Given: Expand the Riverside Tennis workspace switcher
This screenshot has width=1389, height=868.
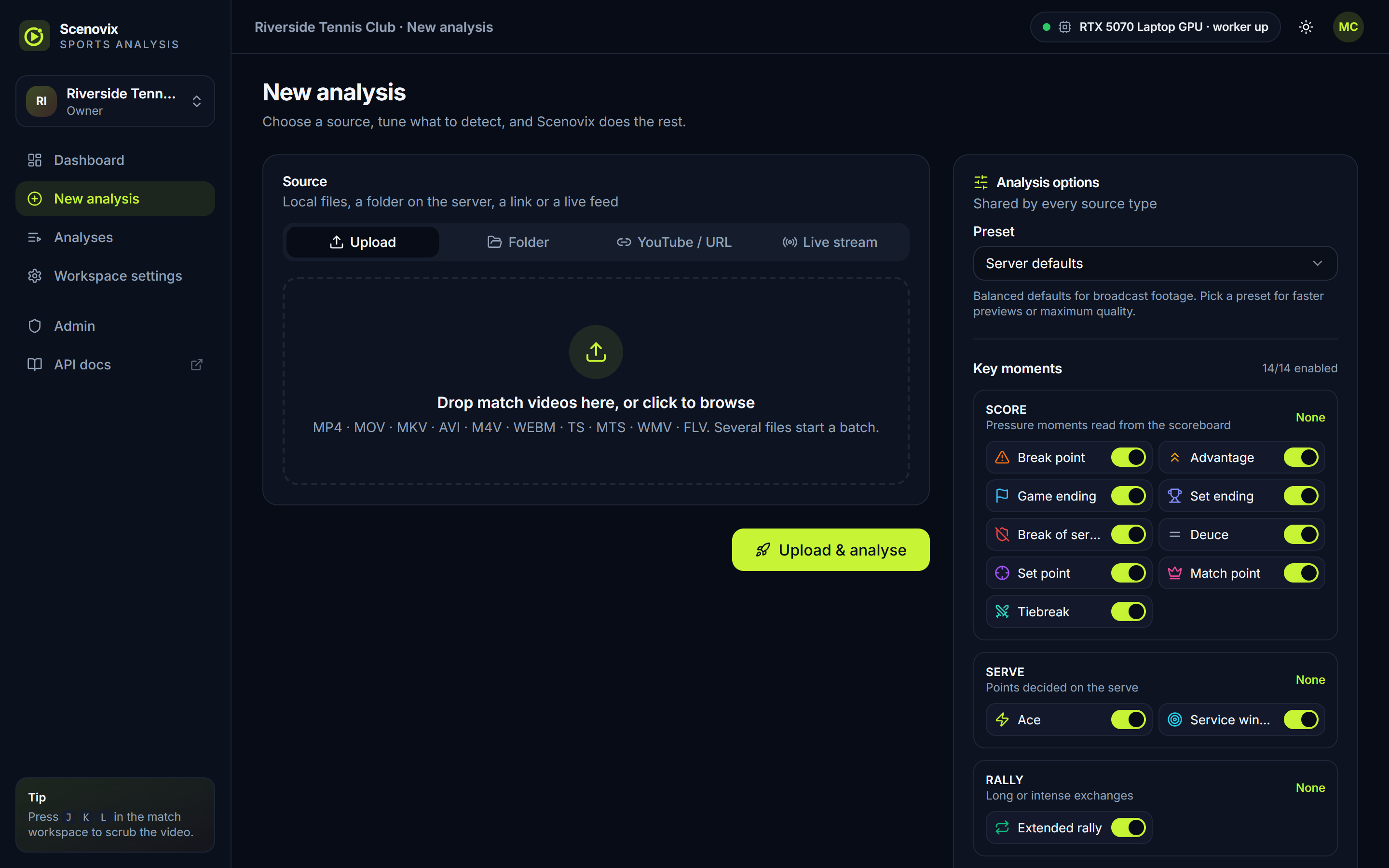Looking at the screenshot, I should [115, 102].
